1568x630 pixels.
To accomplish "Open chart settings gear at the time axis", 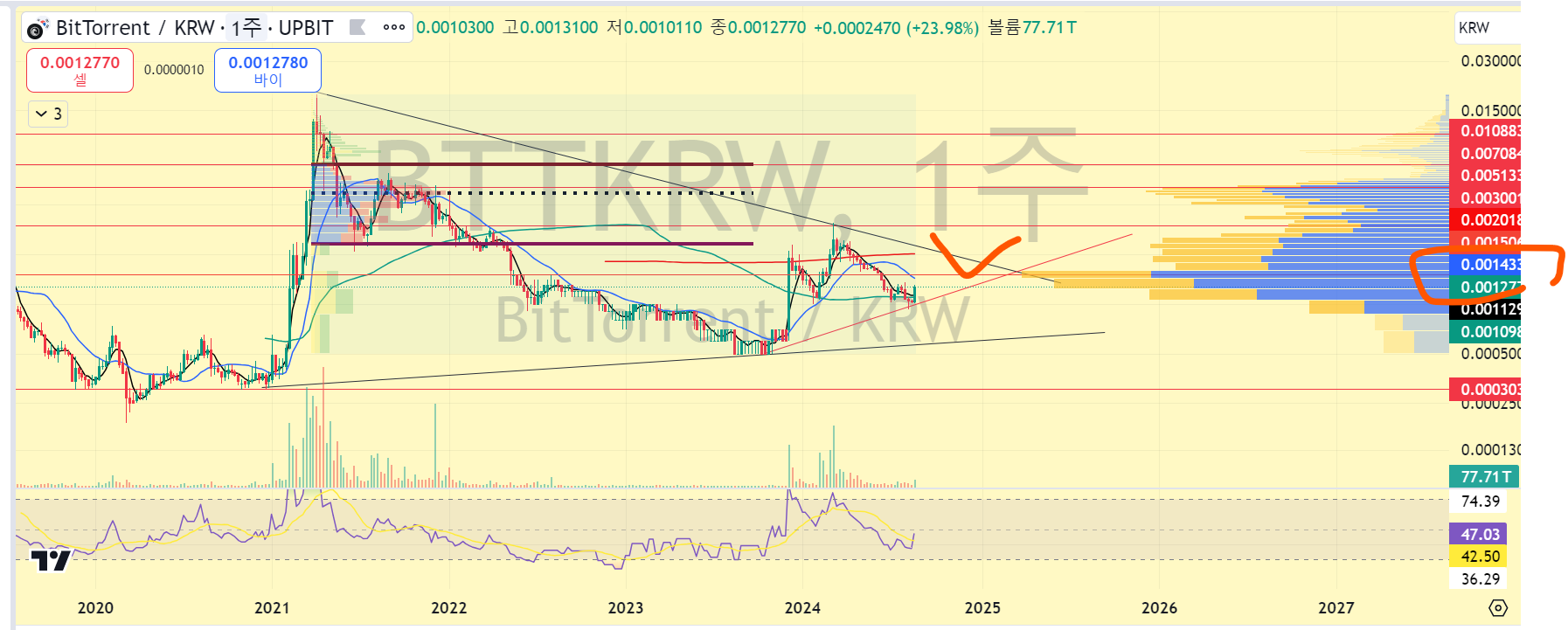I will coord(1498,607).
